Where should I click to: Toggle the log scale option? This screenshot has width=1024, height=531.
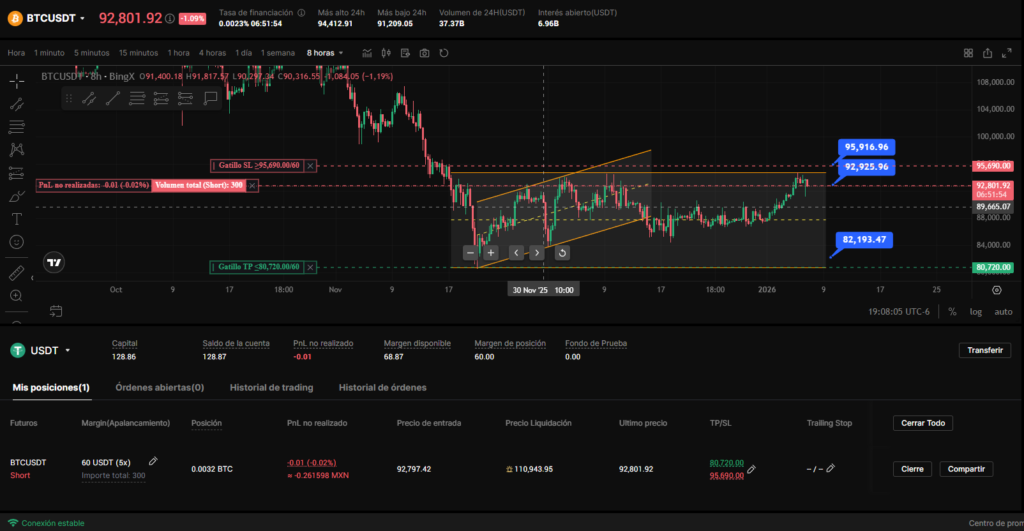coord(974,312)
